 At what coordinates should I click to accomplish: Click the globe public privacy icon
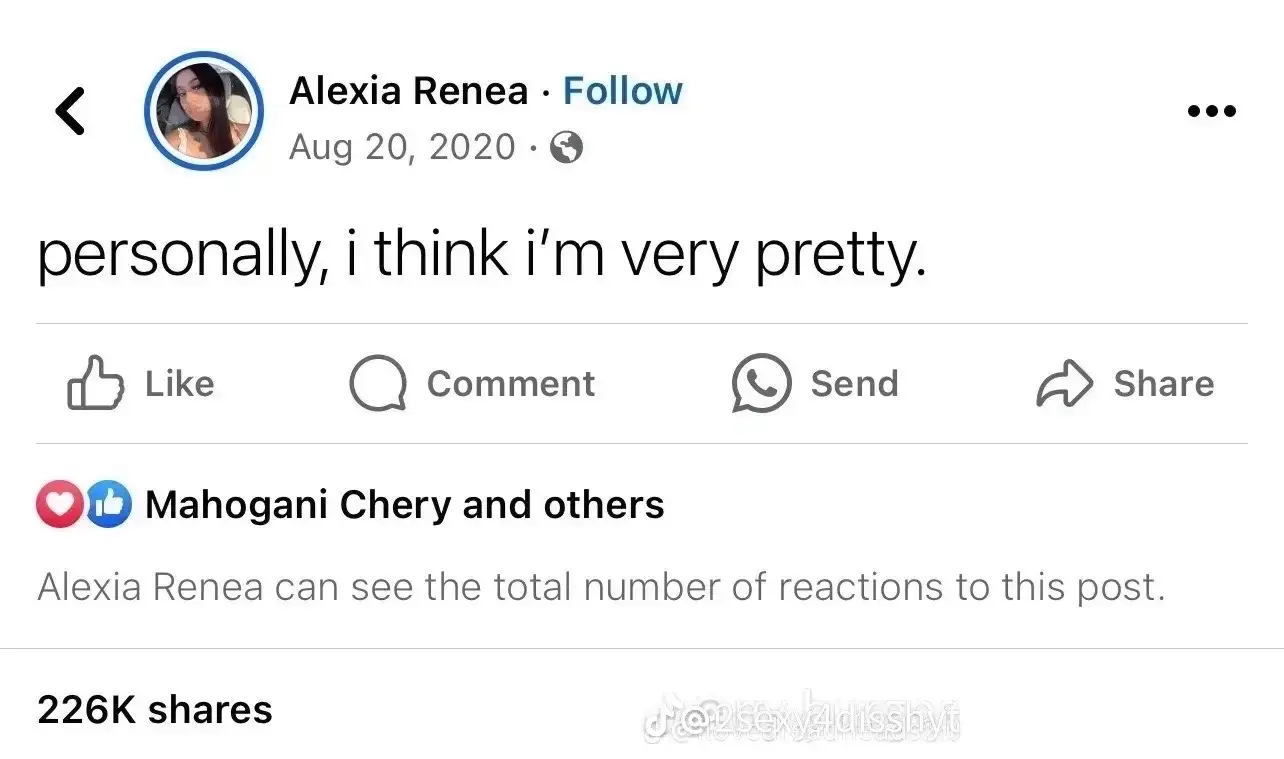(x=567, y=148)
